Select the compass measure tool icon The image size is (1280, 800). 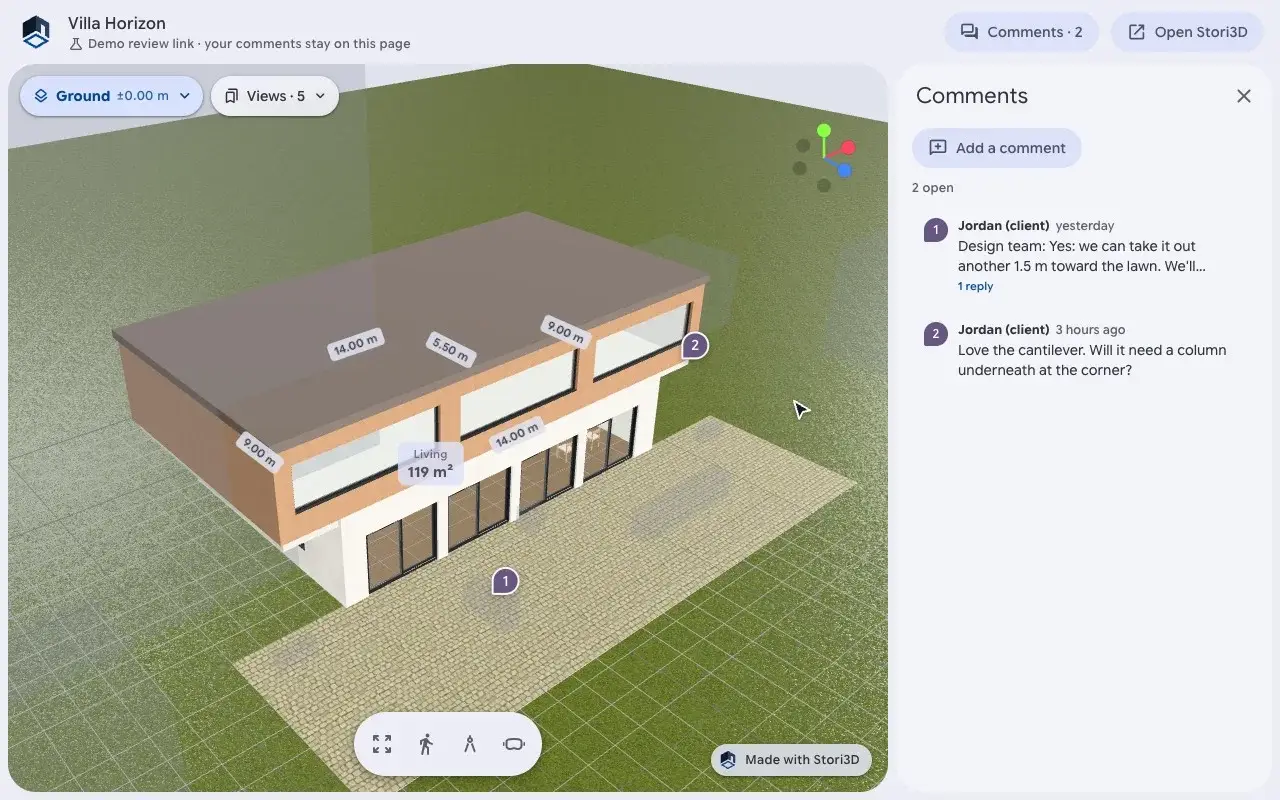(470, 744)
